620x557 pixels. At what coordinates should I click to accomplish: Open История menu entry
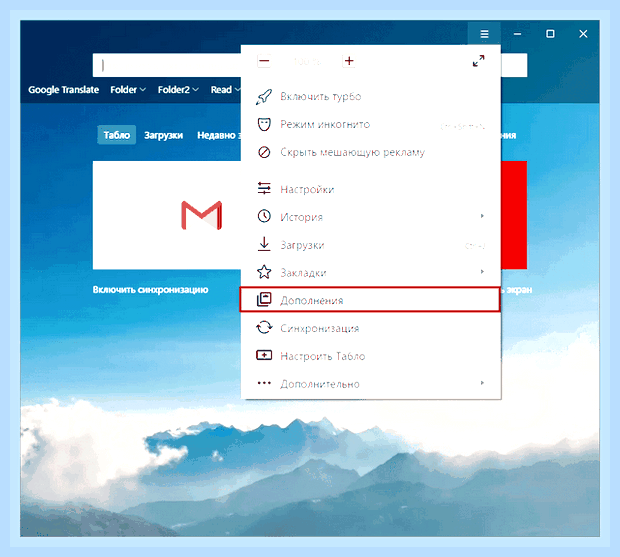pyautogui.click(x=370, y=217)
